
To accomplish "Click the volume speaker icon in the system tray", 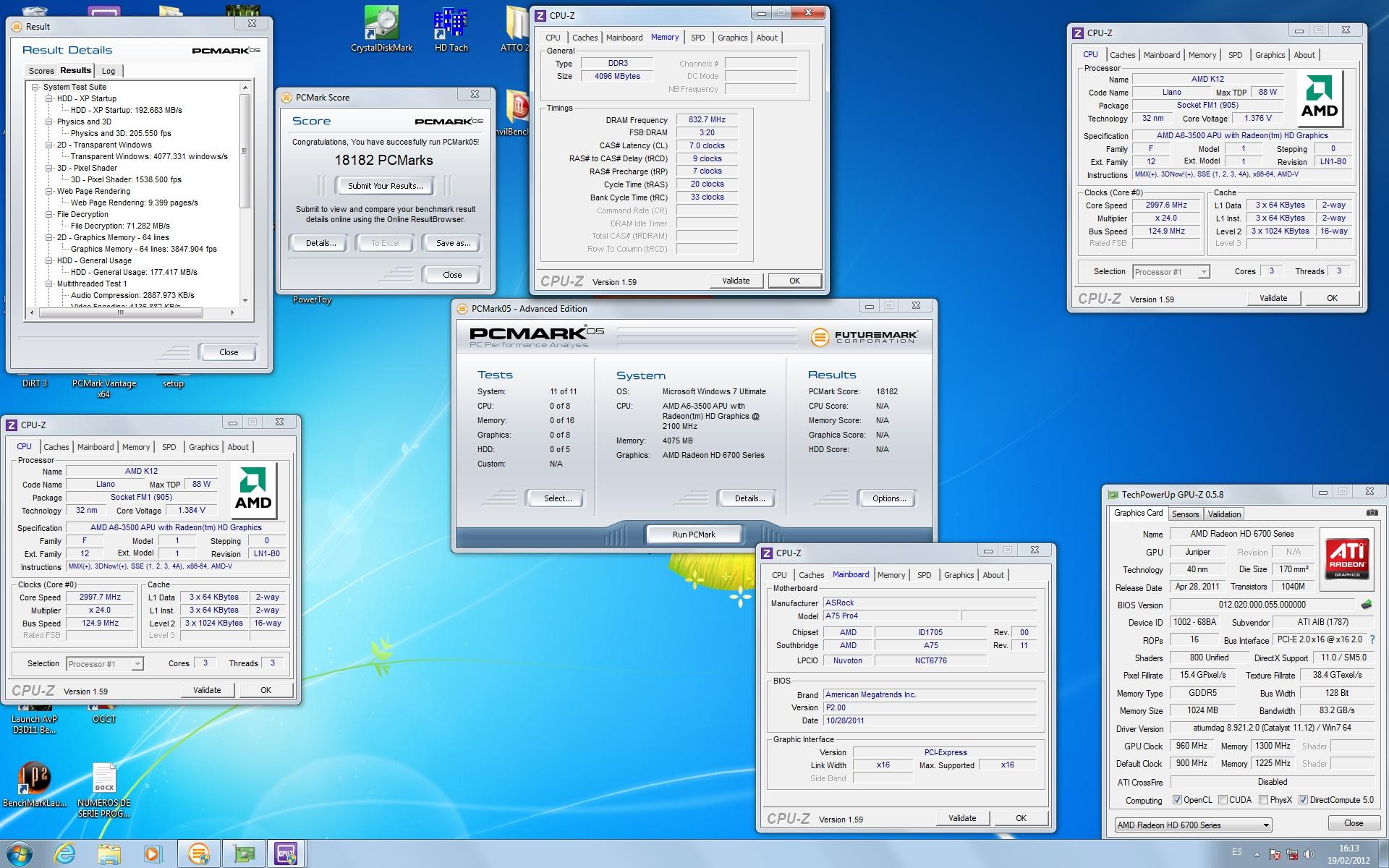I will (x=1309, y=855).
